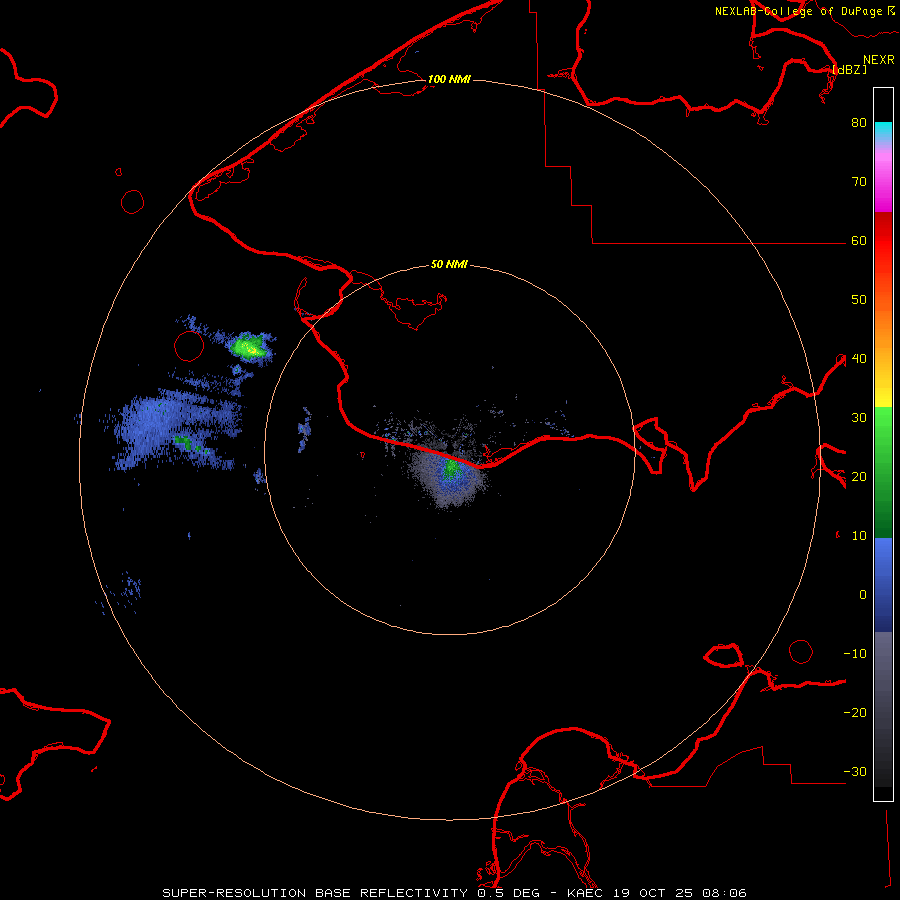Select the NEXLAB-College of DuPage header text
Viewport: 900px width, 900px height.
click(x=798, y=11)
